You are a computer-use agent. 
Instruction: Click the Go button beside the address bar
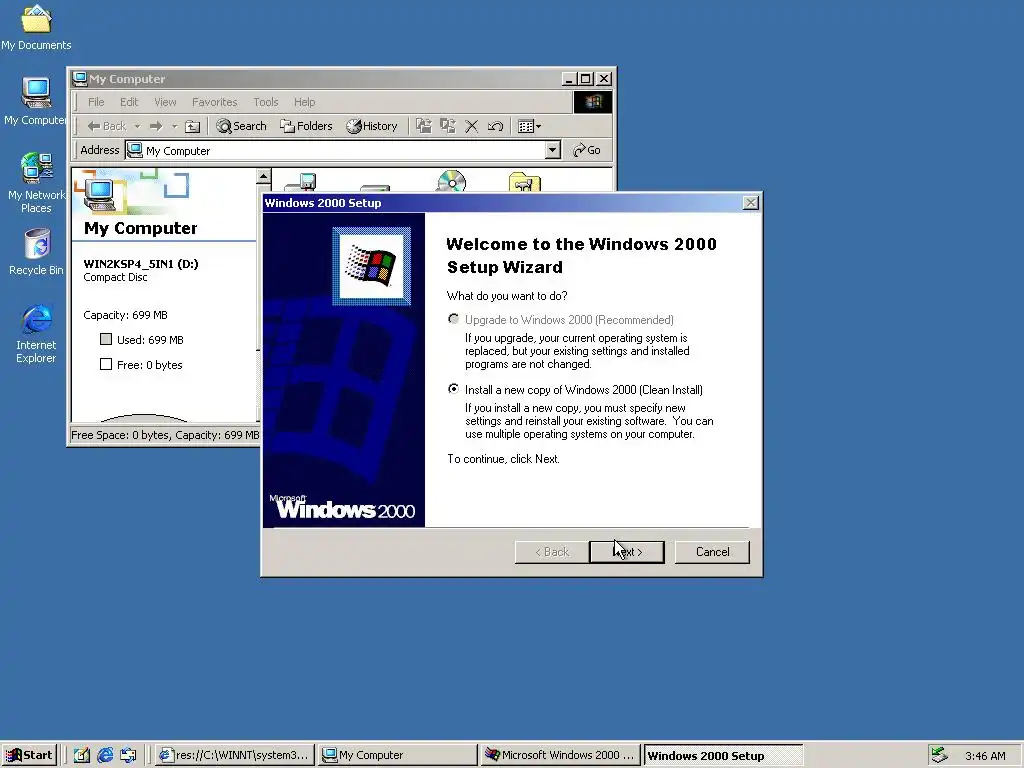[x=586, y=150]
